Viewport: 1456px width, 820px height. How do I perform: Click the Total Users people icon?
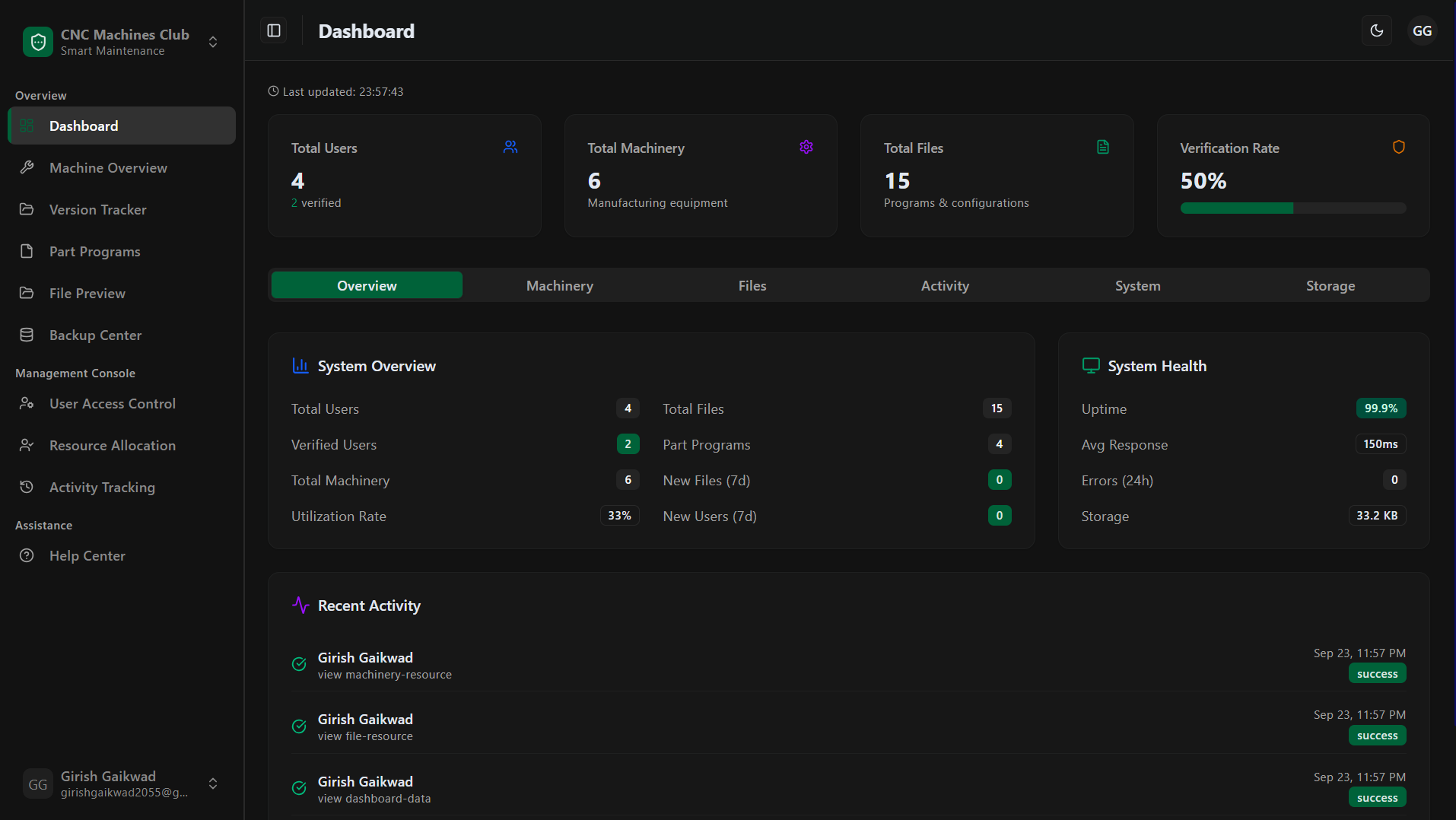(x=510, y=147)
